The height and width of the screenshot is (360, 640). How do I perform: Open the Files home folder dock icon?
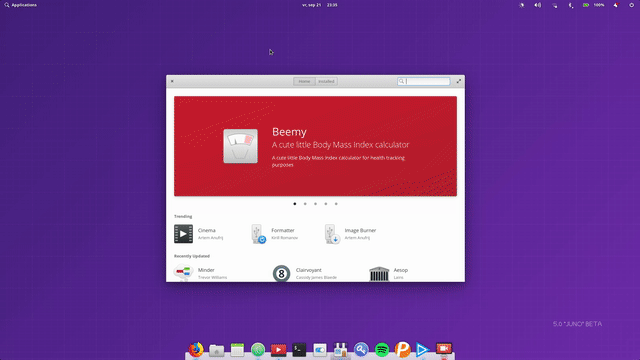point(217,350)
